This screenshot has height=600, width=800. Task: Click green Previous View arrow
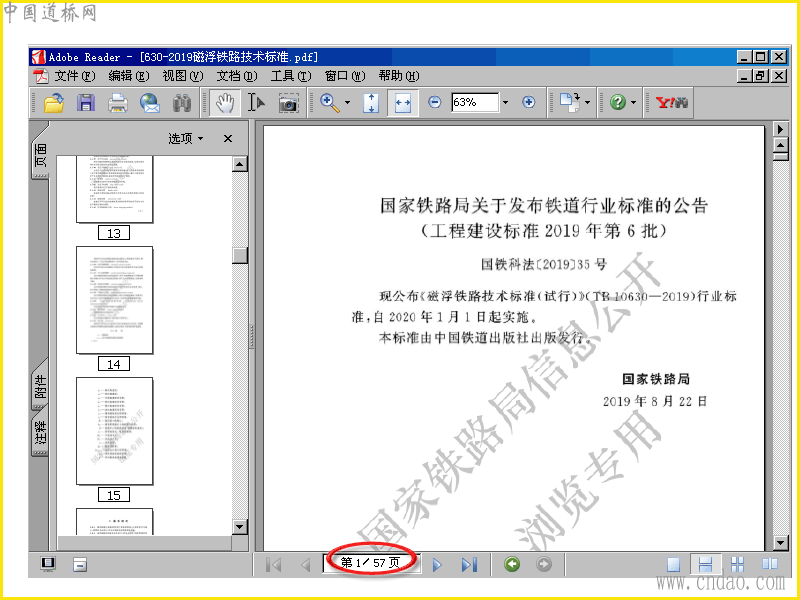pos(512,564)
